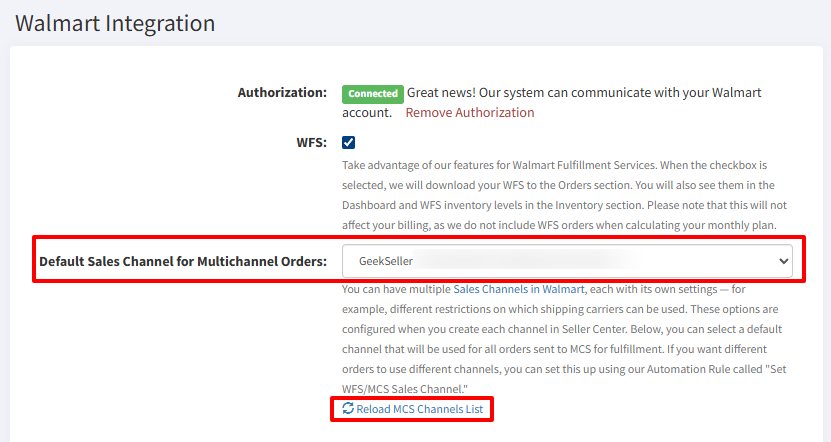Toggle the WFS checkbox

tap(348, 143)
